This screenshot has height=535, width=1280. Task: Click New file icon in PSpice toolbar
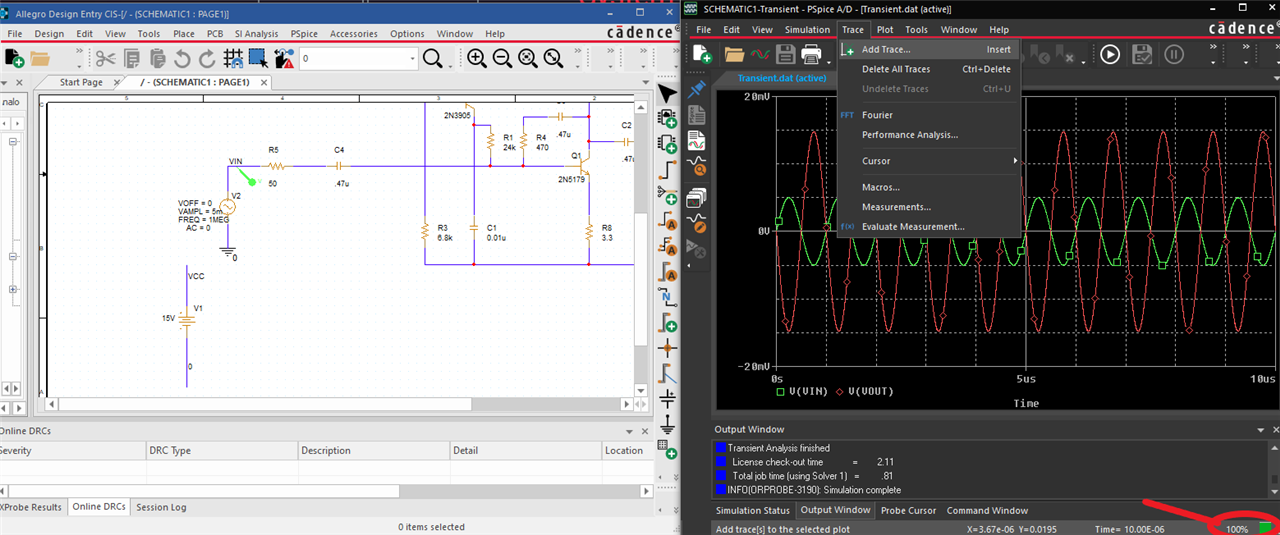click(x=702, y=54)
